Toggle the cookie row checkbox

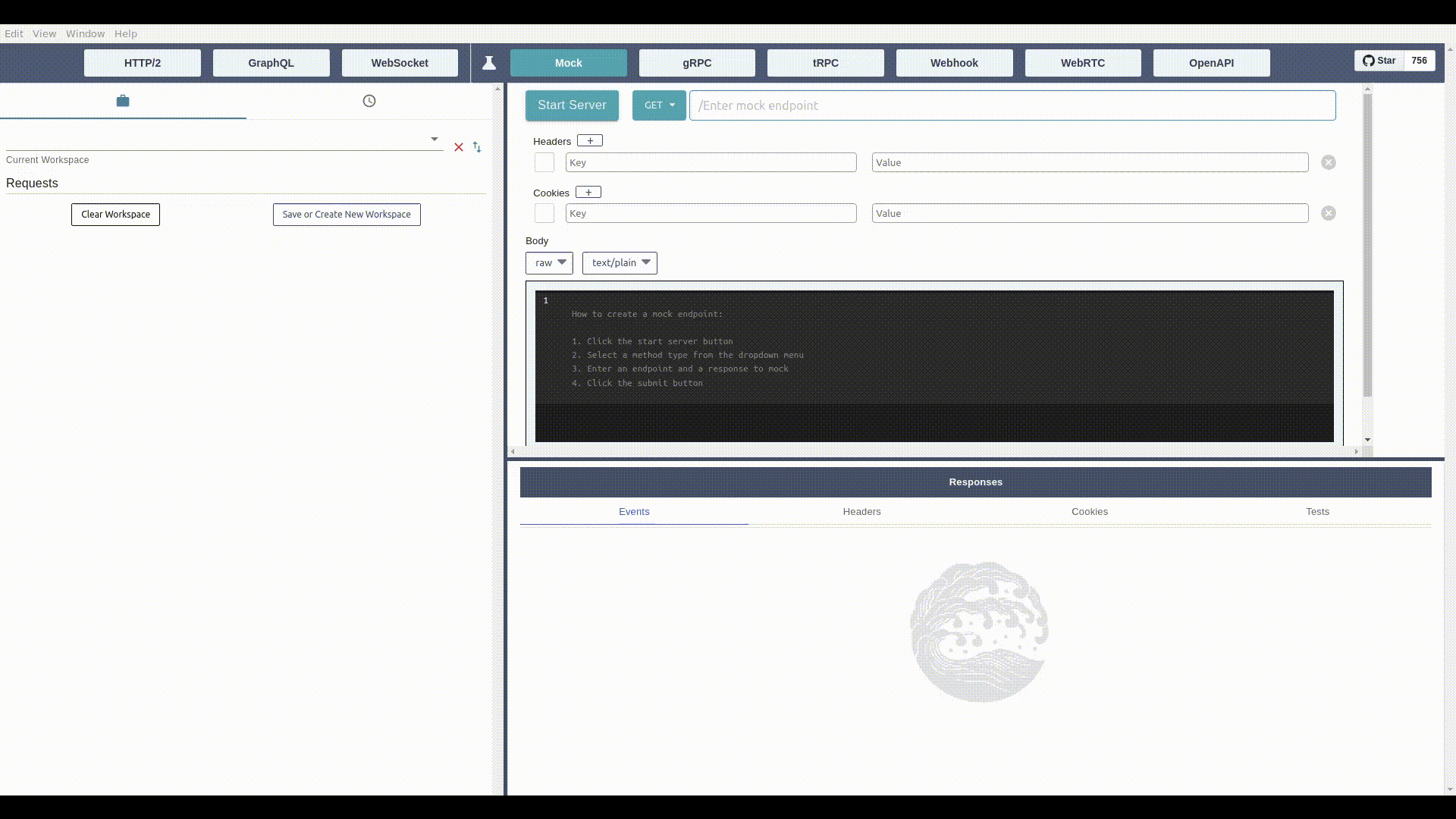pos(544,214)
